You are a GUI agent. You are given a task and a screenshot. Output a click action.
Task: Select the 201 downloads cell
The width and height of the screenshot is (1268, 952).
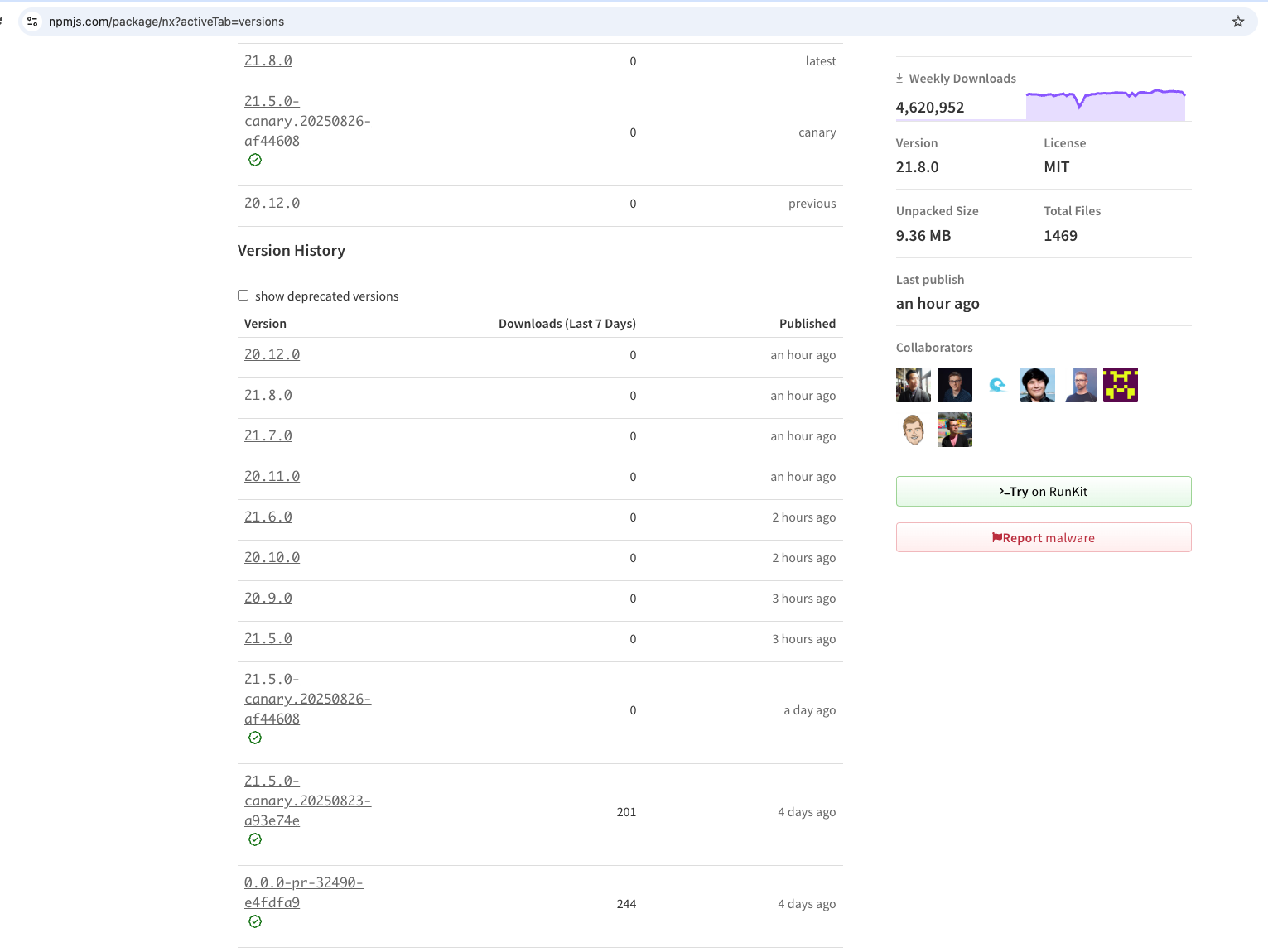pos(626,812)
